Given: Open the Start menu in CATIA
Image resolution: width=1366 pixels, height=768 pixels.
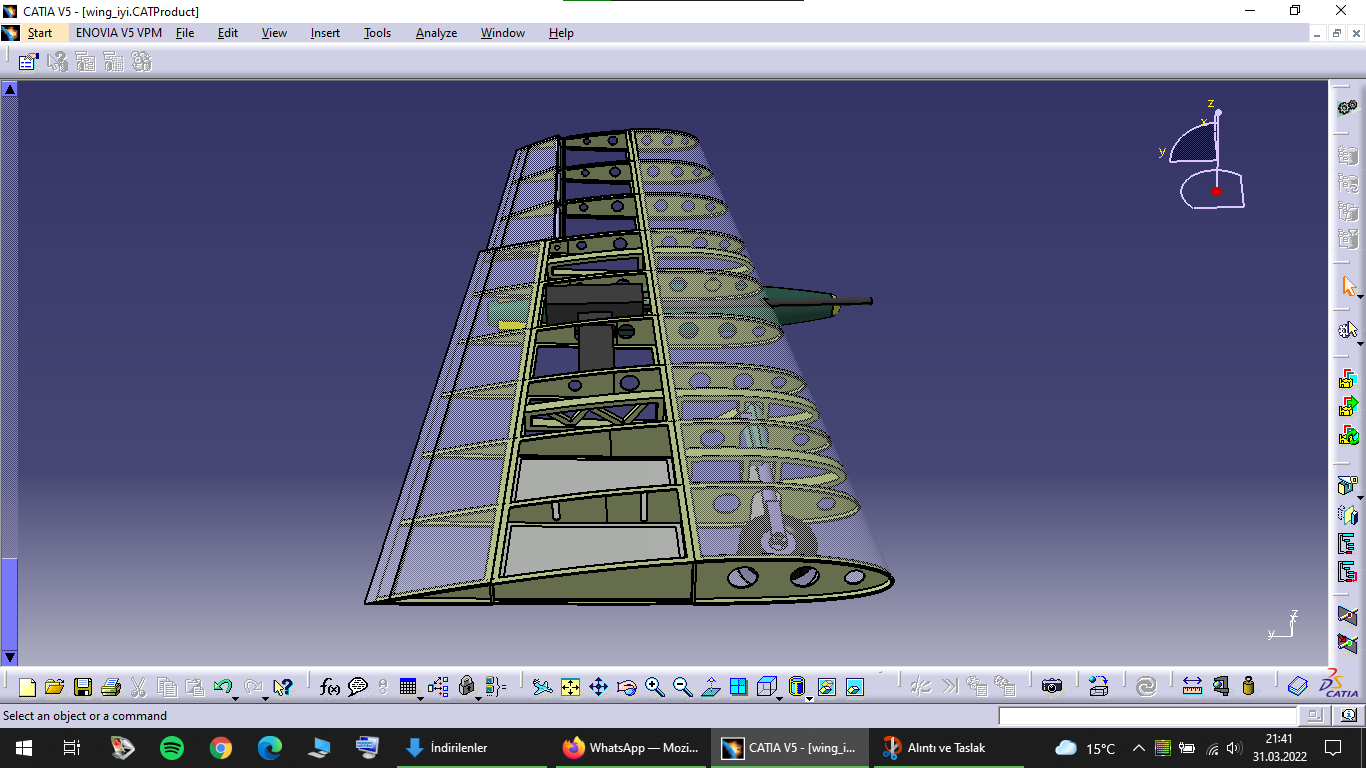Looking at the screenshot, I should pyautogui.click(x=40, y=33).
